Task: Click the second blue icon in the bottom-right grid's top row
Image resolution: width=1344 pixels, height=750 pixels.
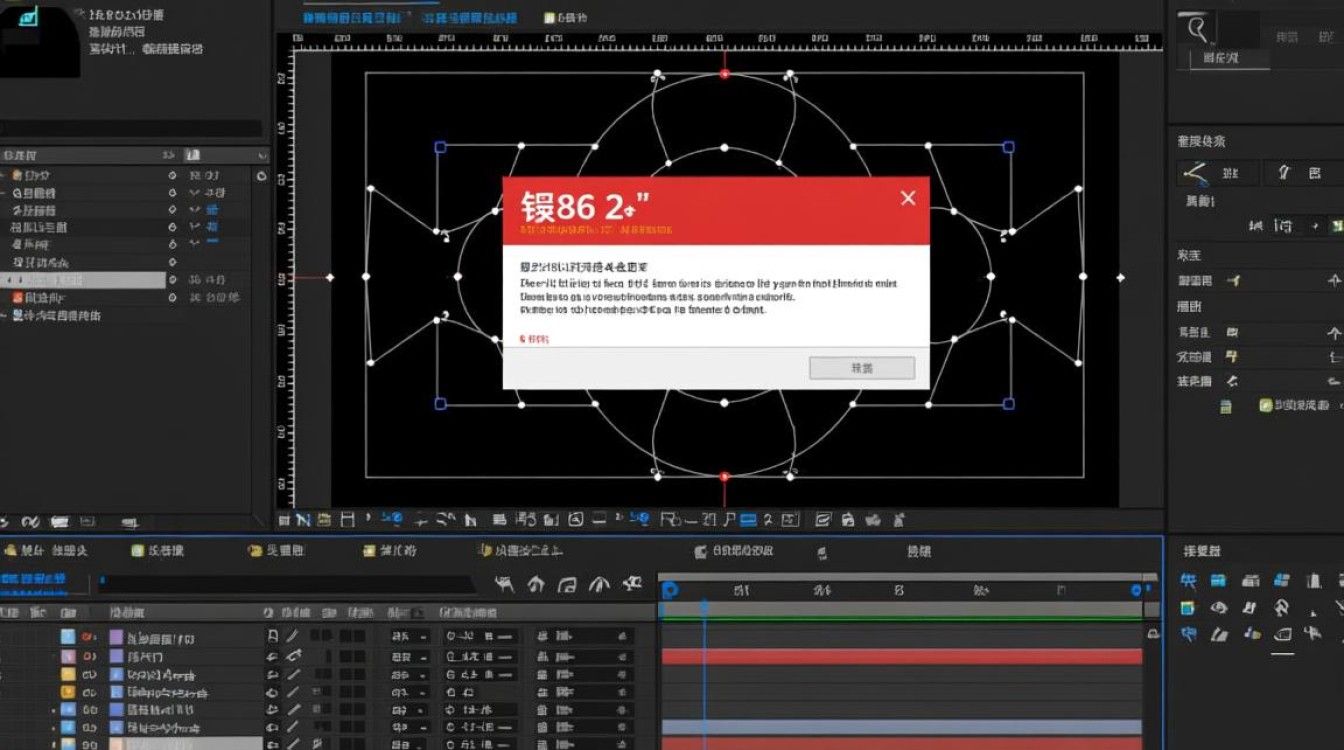Action: click(1218, 581)
